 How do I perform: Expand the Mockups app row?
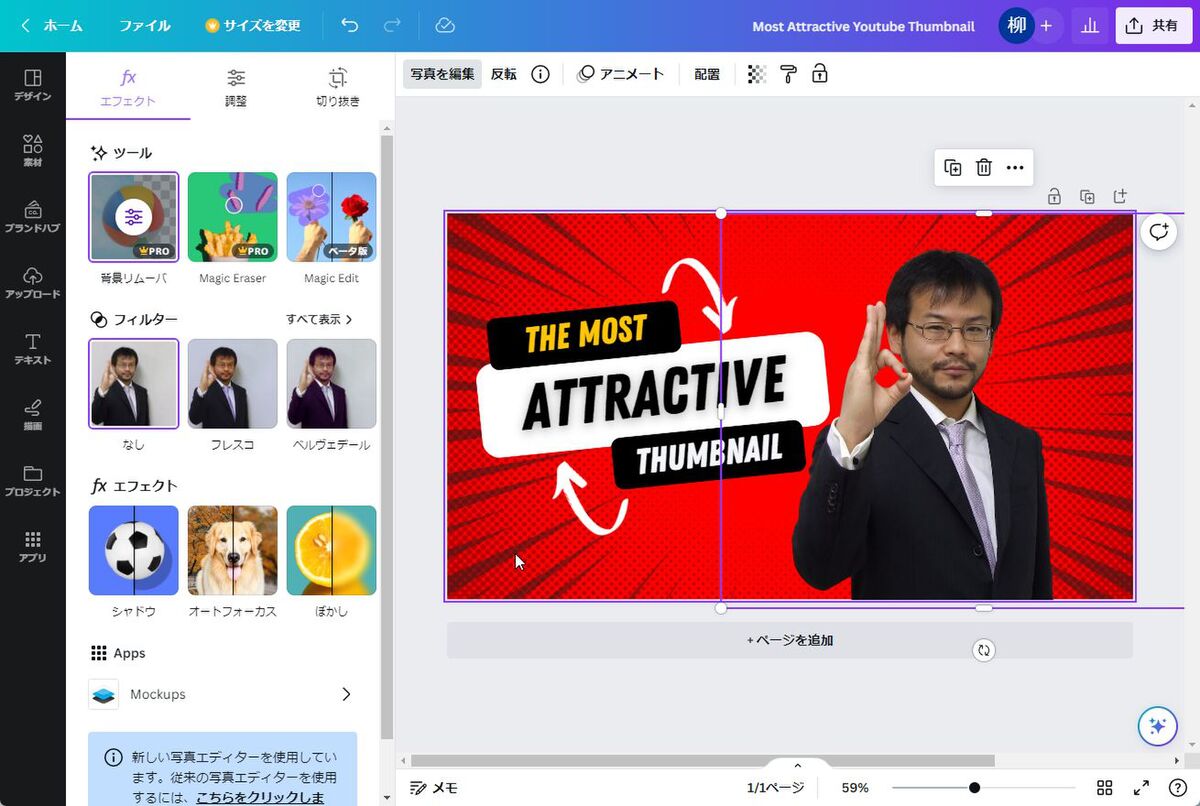[222, 694]
